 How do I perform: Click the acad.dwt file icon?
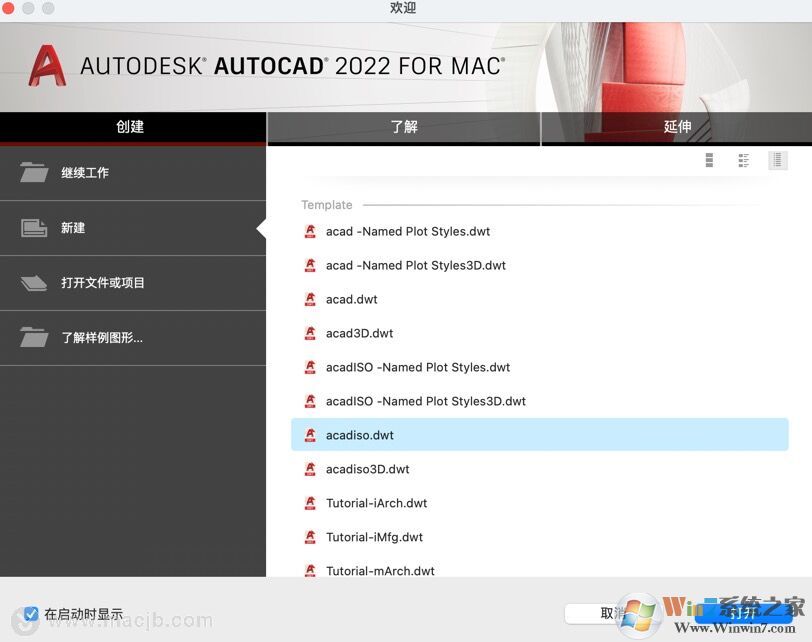click(x=310, y=299)
